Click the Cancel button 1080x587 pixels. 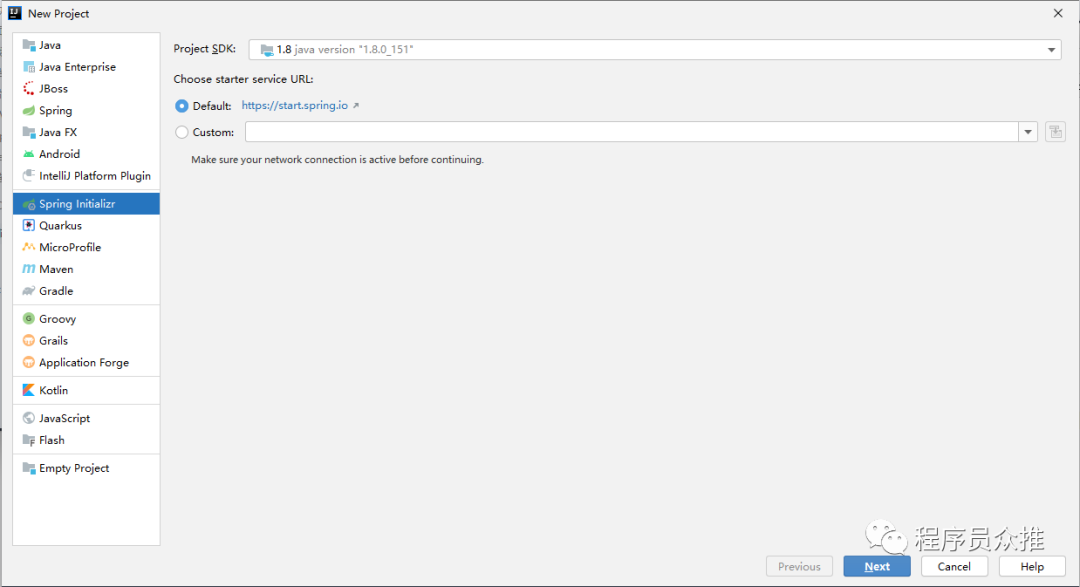(x=954, y=566)
